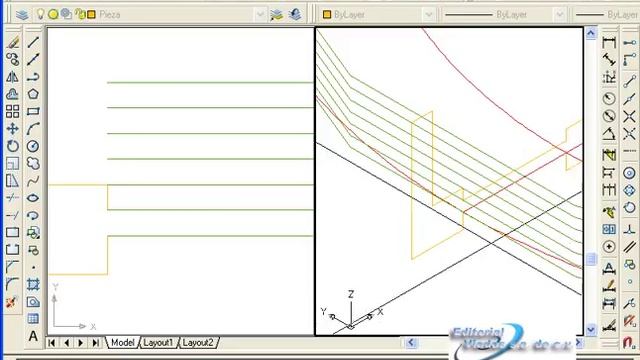Screen dimensions: 640x360
Task: Select the Center Mark tool
Action: click(609, 247)
